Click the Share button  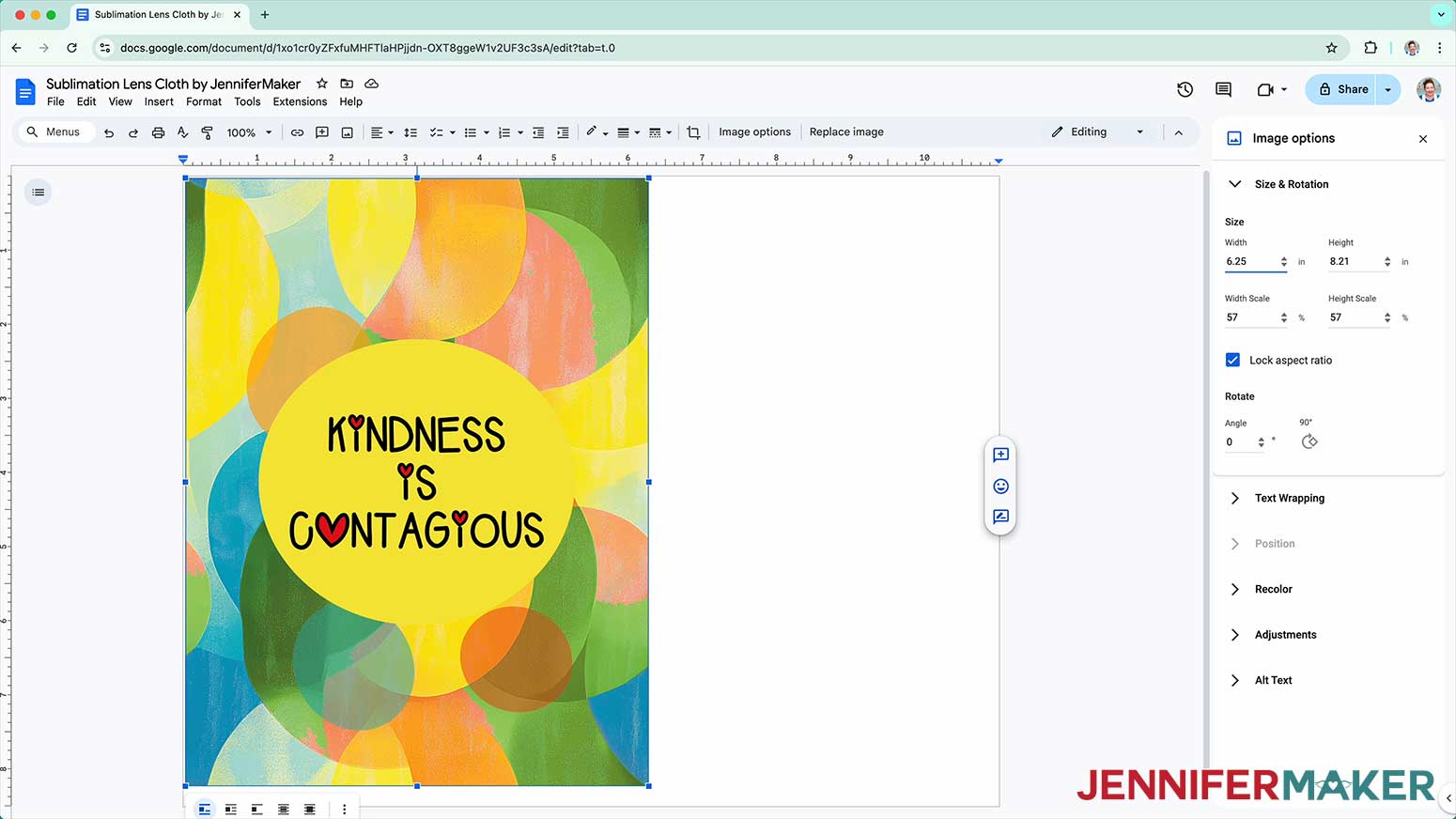pyautogui.click(x=1341, y=89)
